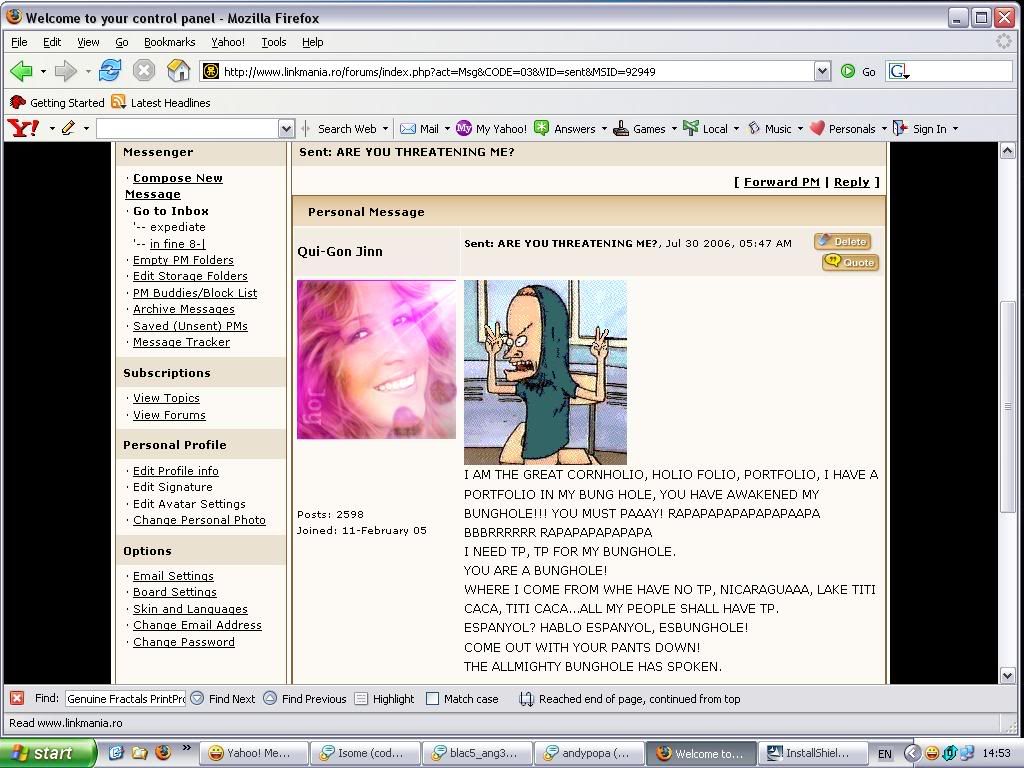Open Yahoo Local toolbar button
Viewport: 1024px width, 768px height.
click(705, 129)
